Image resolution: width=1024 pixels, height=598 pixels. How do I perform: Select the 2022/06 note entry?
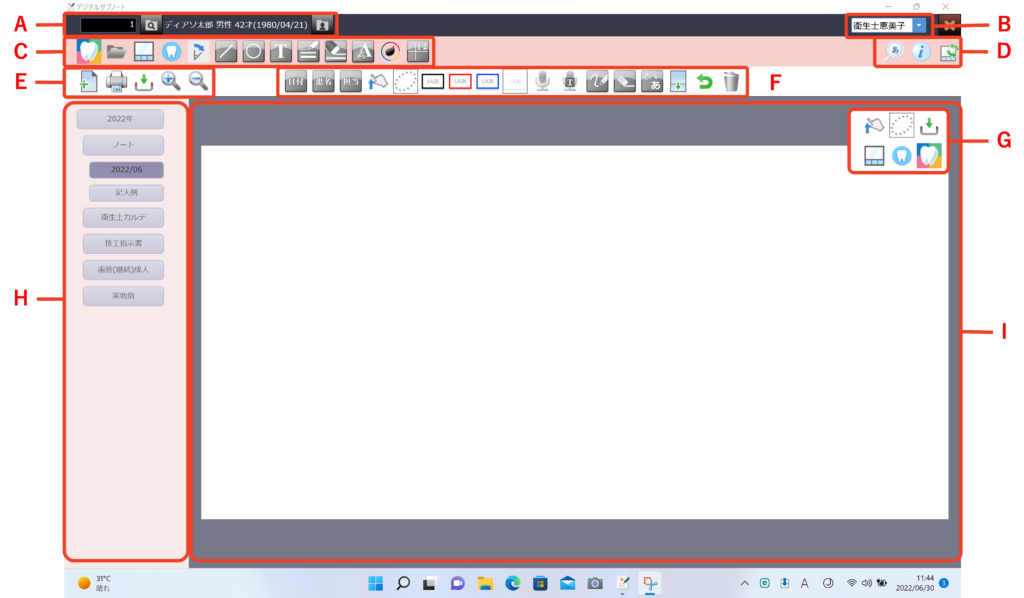[126, 170]
